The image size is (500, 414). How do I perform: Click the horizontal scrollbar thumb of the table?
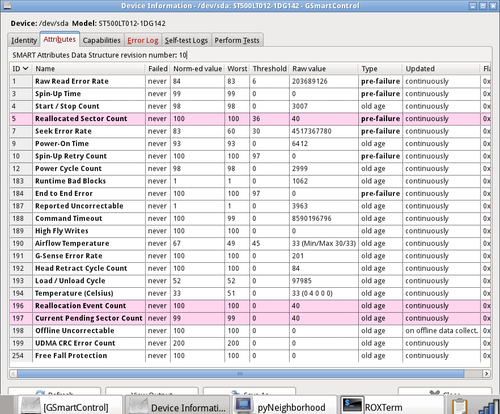pos(240,373)
